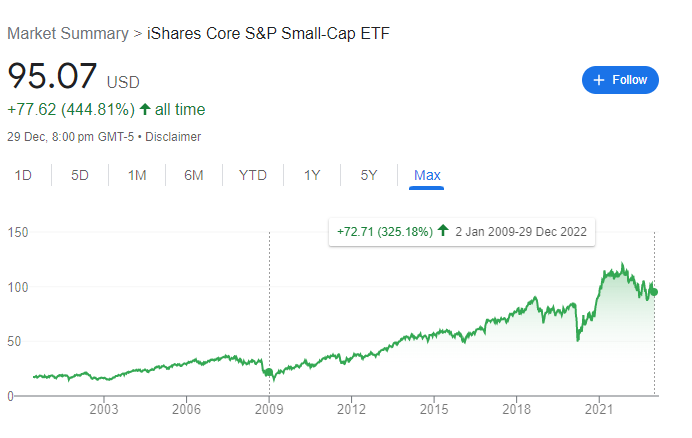
Task: Open the Disclaimer link
Action: [x=174, y=136]
